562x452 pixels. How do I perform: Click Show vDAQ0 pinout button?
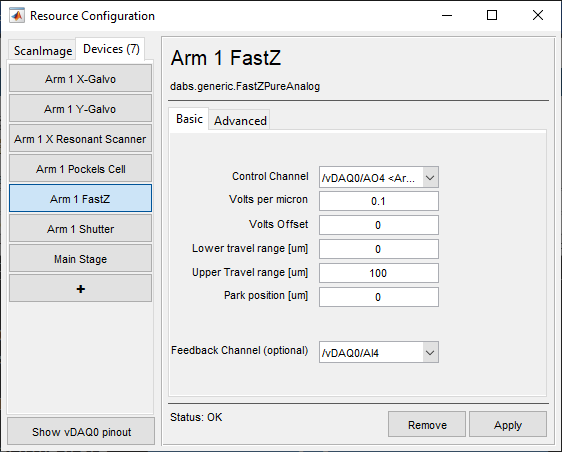pos(81,432)
